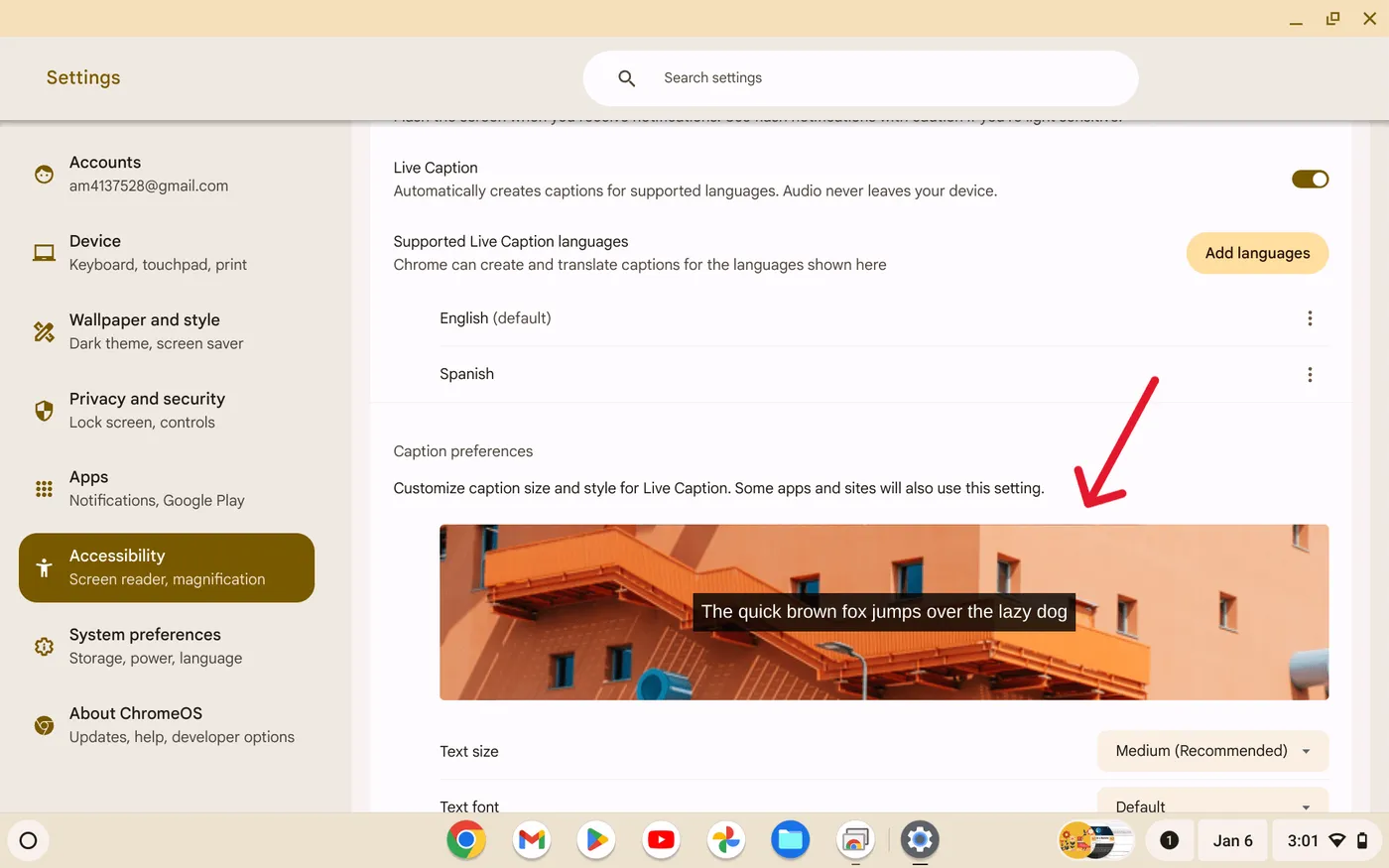Click the Spanish language row
The height and width of the screenshot is (868, 1389).
point(884,374)
